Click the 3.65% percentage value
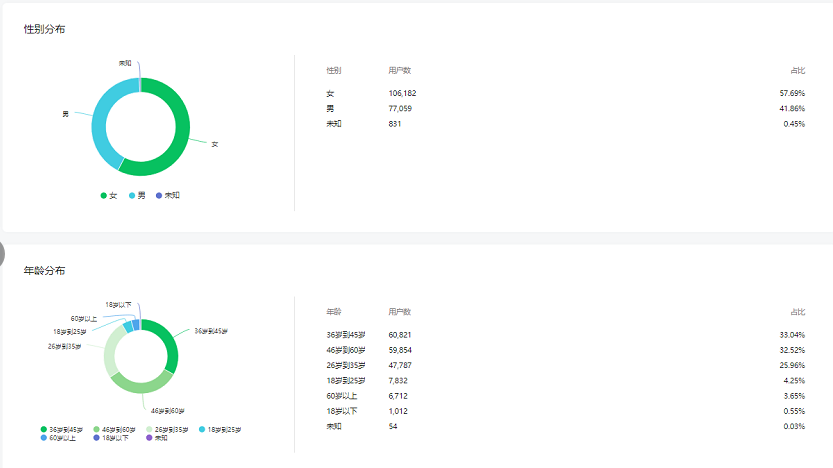This screenshot has width=833, height=468. (794, 396)
